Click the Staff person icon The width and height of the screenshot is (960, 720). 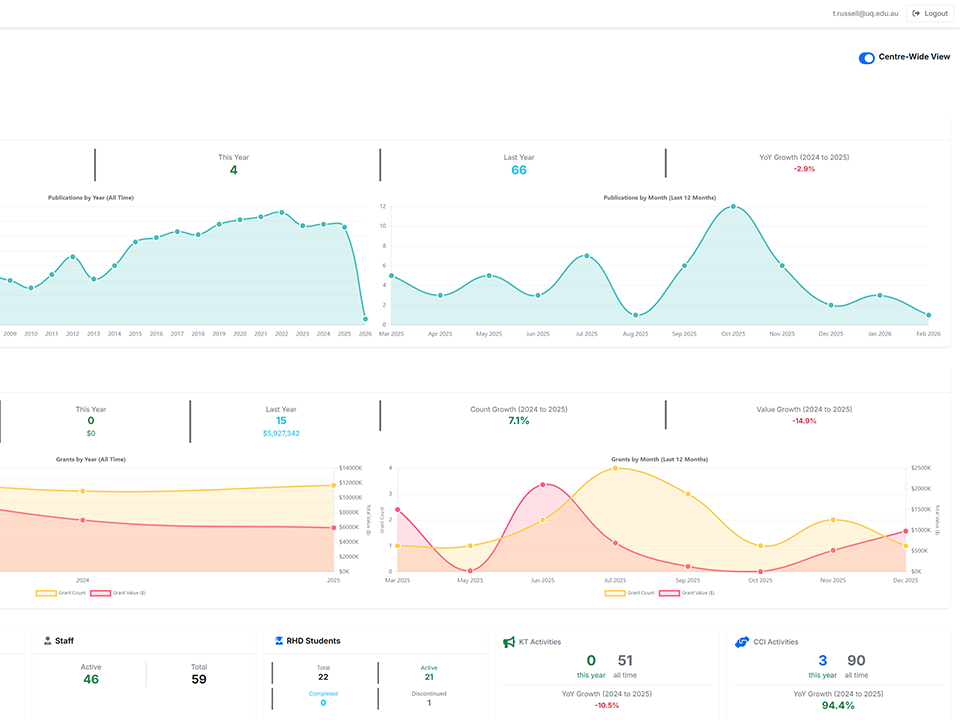click(47, 641)
